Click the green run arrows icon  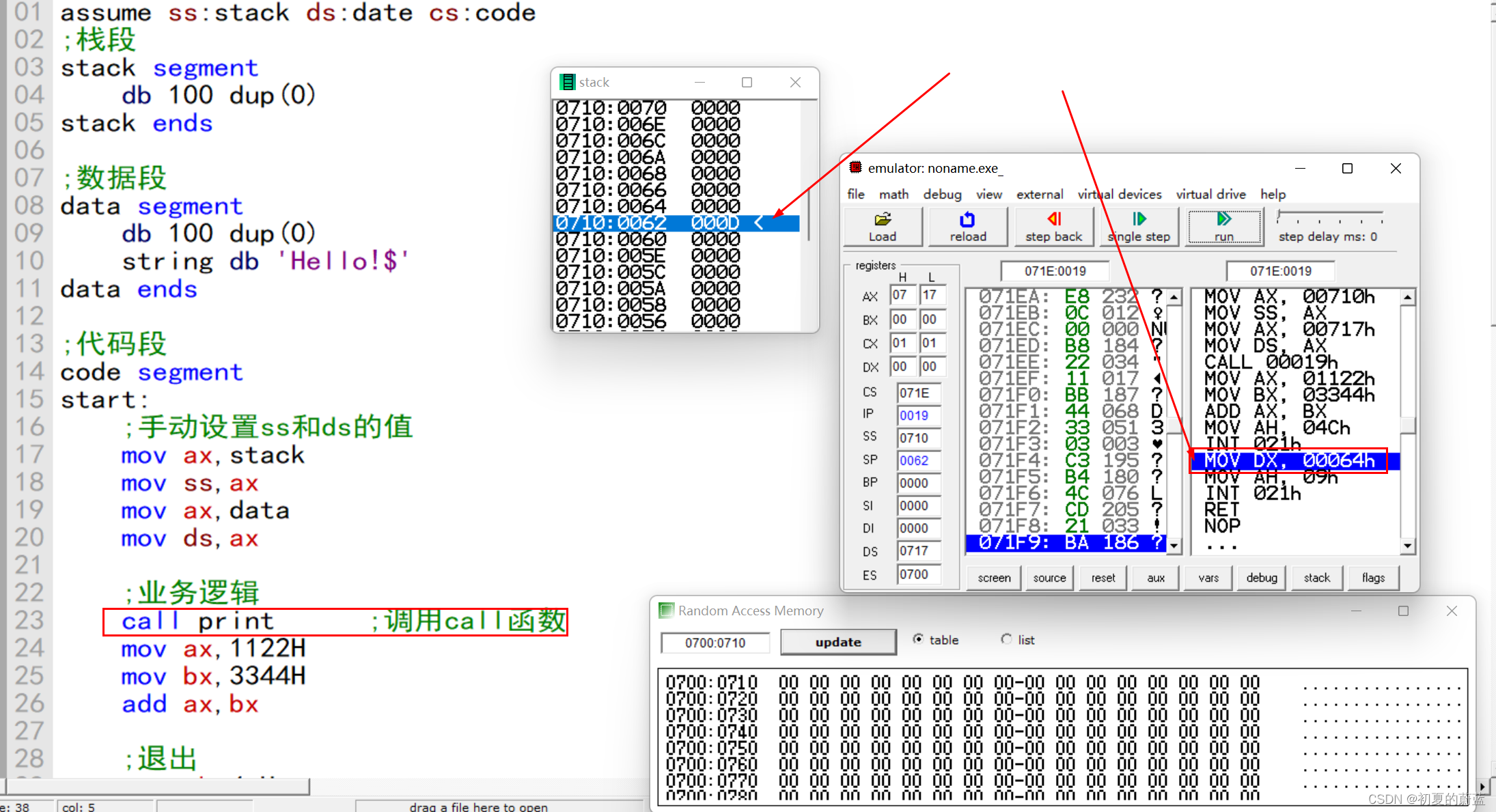click(1223, 219)
